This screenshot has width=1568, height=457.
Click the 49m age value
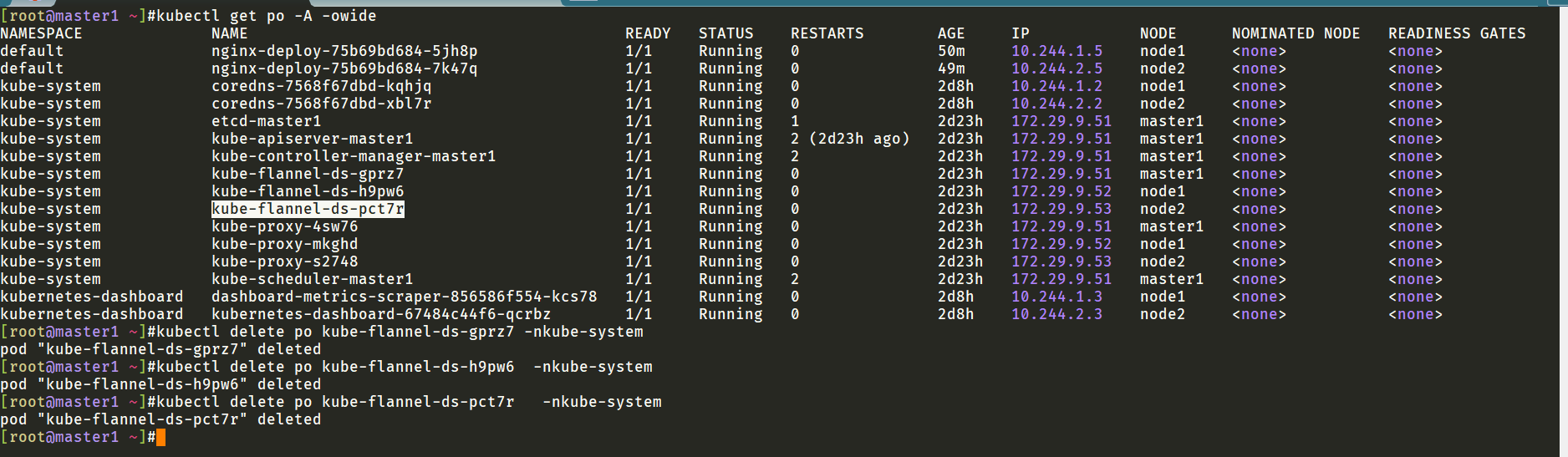click(951, 69)
